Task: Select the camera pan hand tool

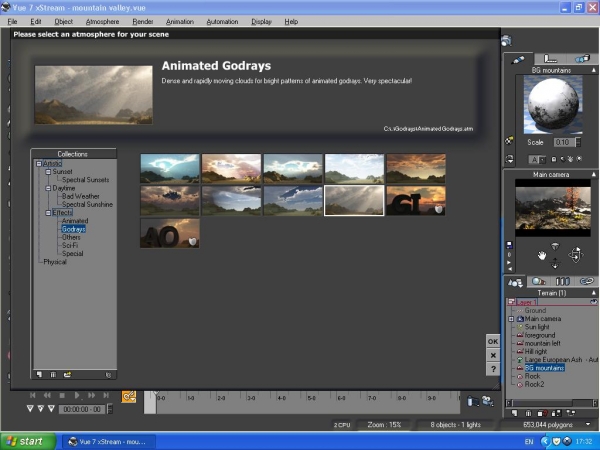Action: click(541, 255)
